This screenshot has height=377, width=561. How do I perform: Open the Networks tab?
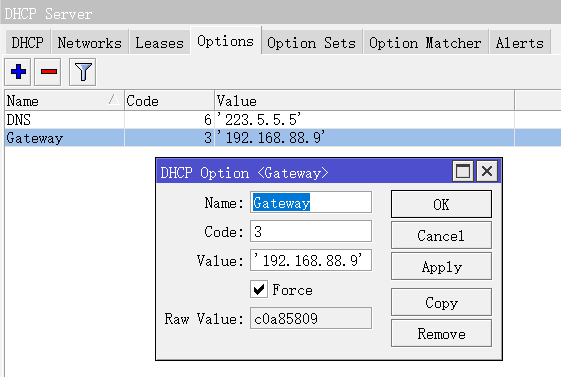[x=89, y=43]
